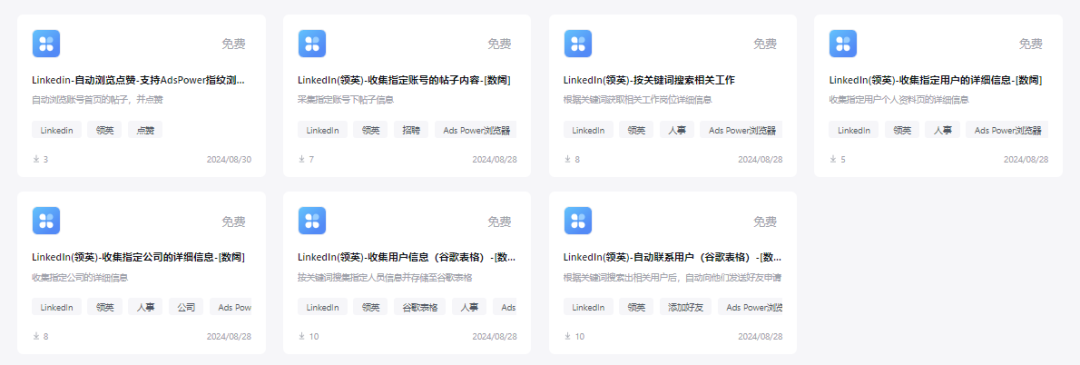
Task: Click download icon on 收集指定公司的详细信息 card
Action: [36, 336]
